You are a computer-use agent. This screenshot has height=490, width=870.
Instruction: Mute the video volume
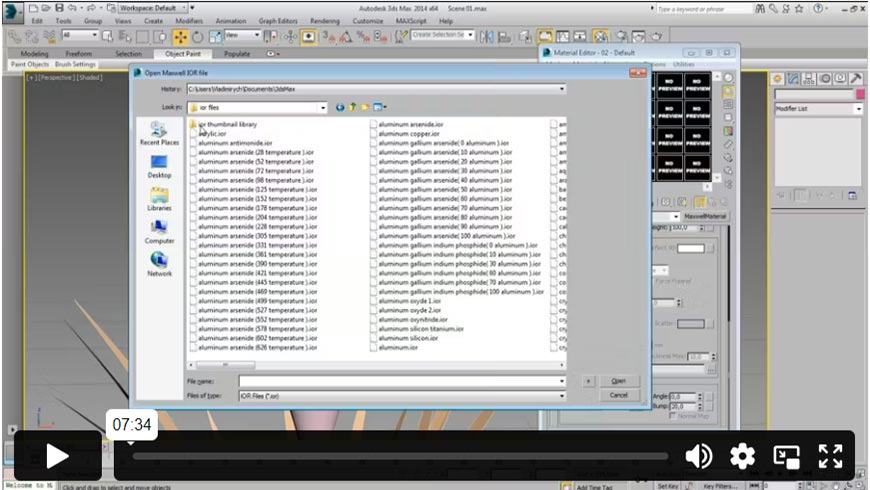[698, 456]
